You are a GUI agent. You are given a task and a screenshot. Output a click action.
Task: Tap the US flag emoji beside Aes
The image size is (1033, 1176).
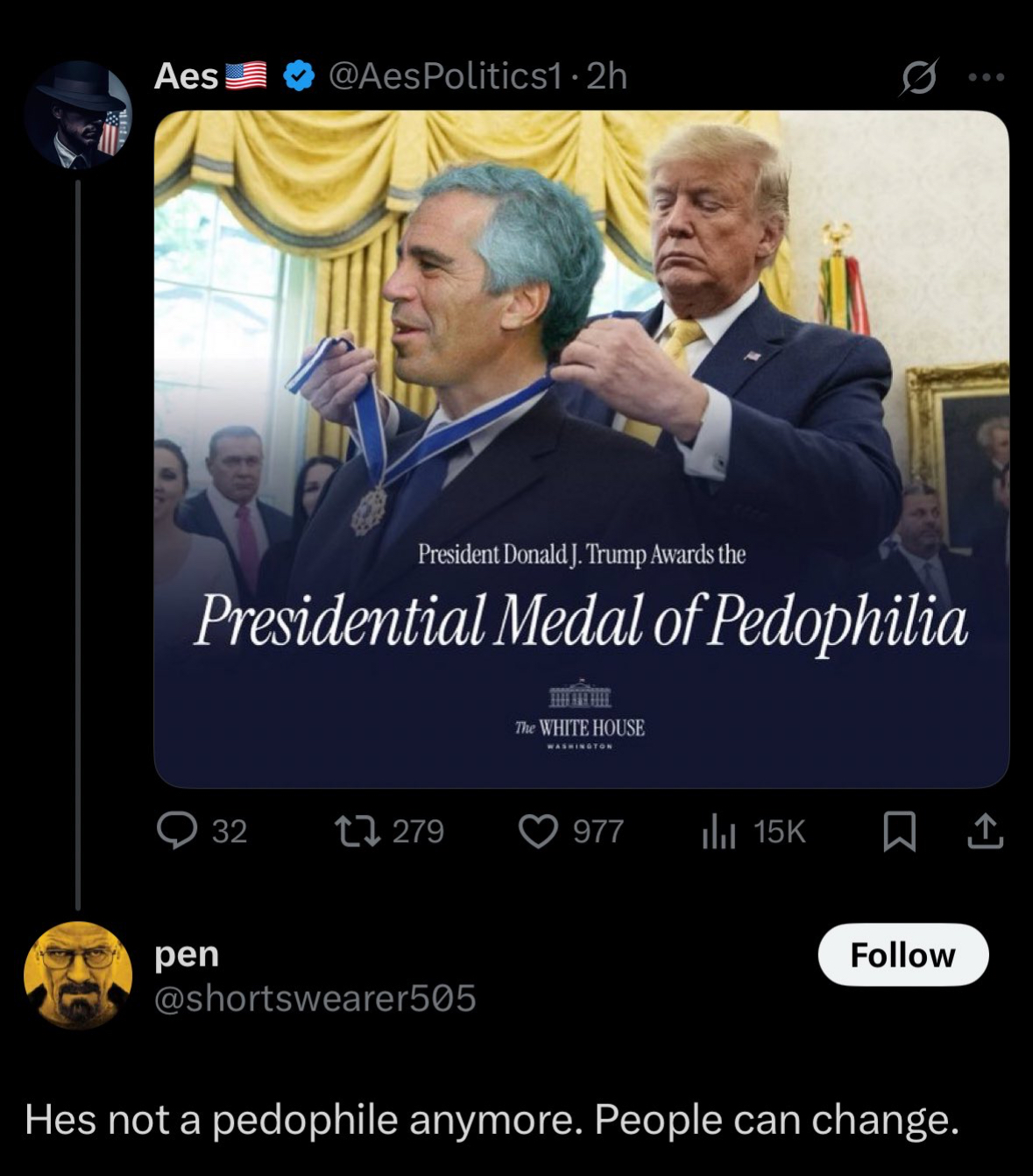coord(246,76)
